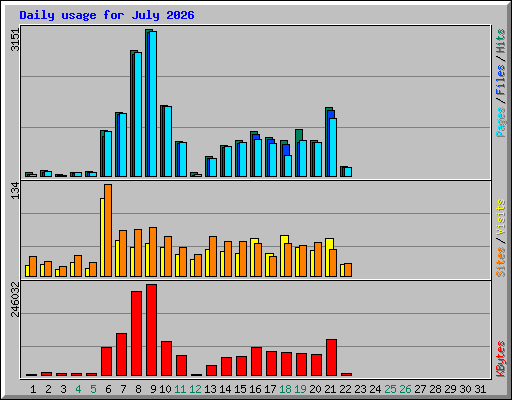This screenshot has width=512, height=400.
Task: Click day label "10" on the axis
Action: [165, 389]
